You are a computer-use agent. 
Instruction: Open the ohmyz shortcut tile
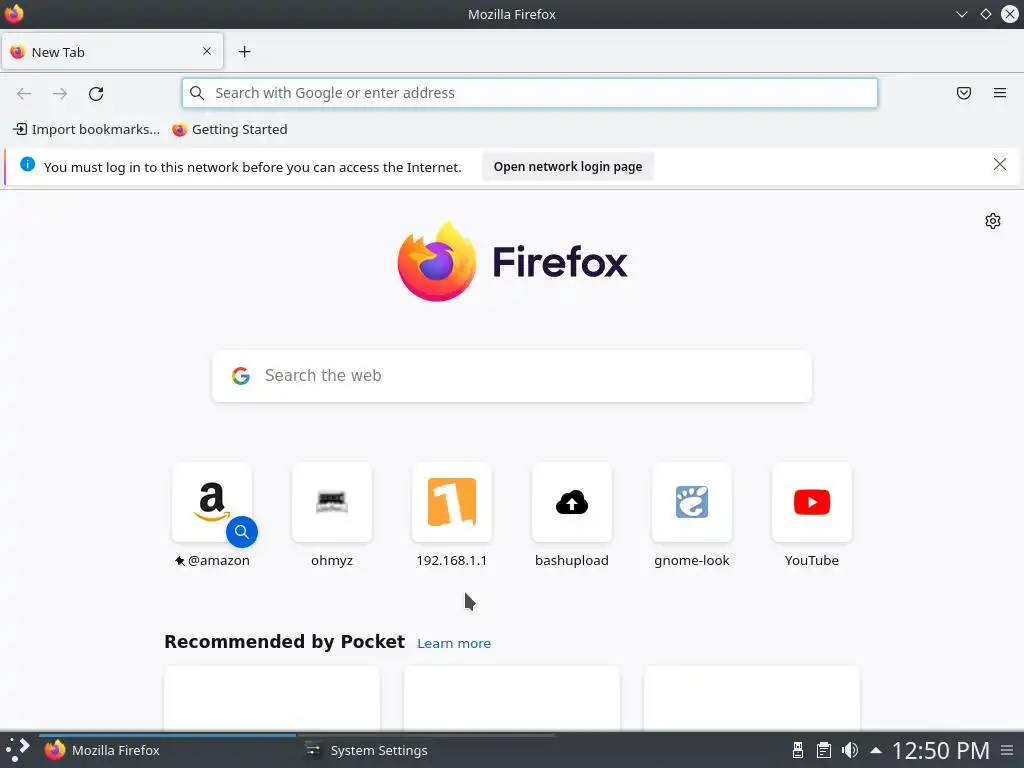click(x=332, y=502)
